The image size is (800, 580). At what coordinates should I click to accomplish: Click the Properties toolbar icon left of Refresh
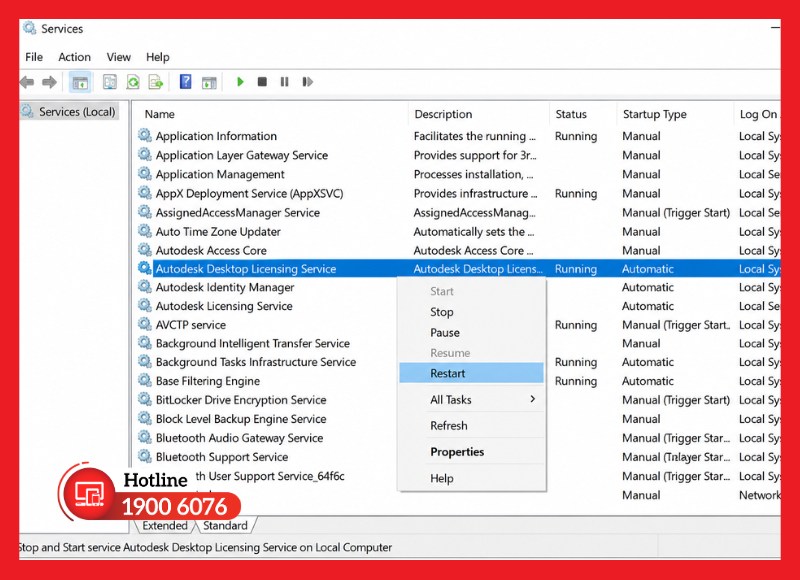(110, 82)
